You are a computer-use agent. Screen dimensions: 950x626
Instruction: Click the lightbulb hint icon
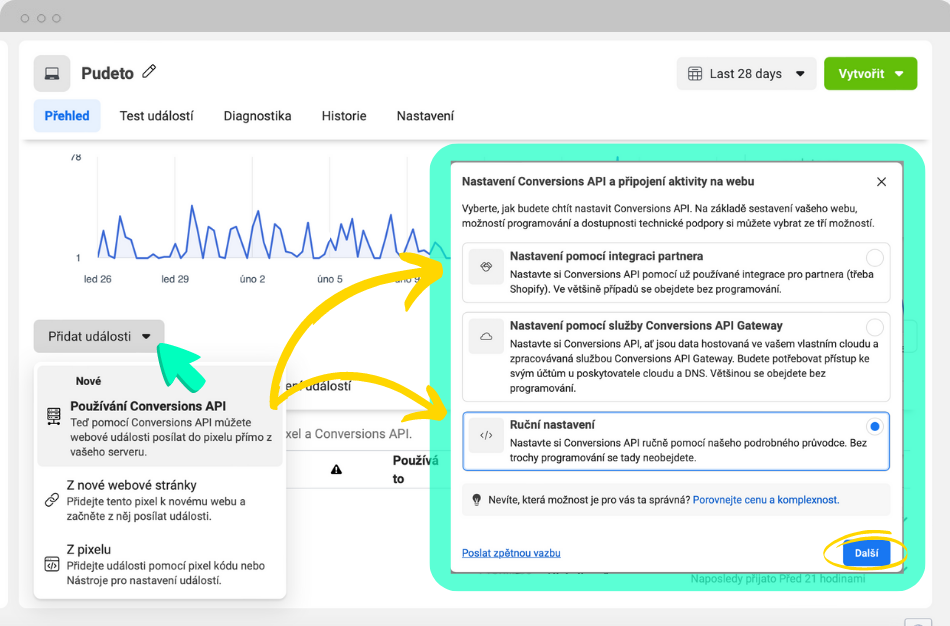click(x=476, y=500)
